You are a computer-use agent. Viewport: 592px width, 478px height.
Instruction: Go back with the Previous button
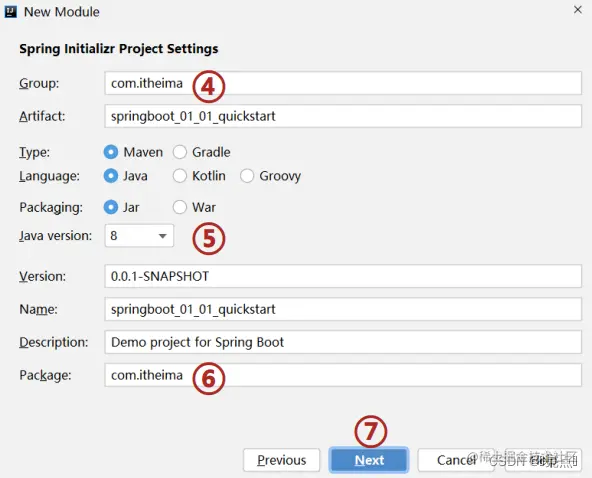click(282, 460)
